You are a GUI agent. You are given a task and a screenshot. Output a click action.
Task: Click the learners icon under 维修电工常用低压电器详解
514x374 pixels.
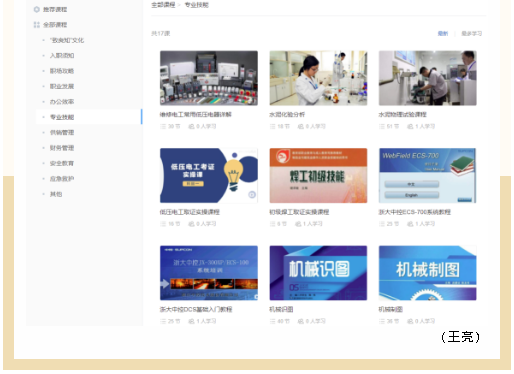[x=191, y=126]
